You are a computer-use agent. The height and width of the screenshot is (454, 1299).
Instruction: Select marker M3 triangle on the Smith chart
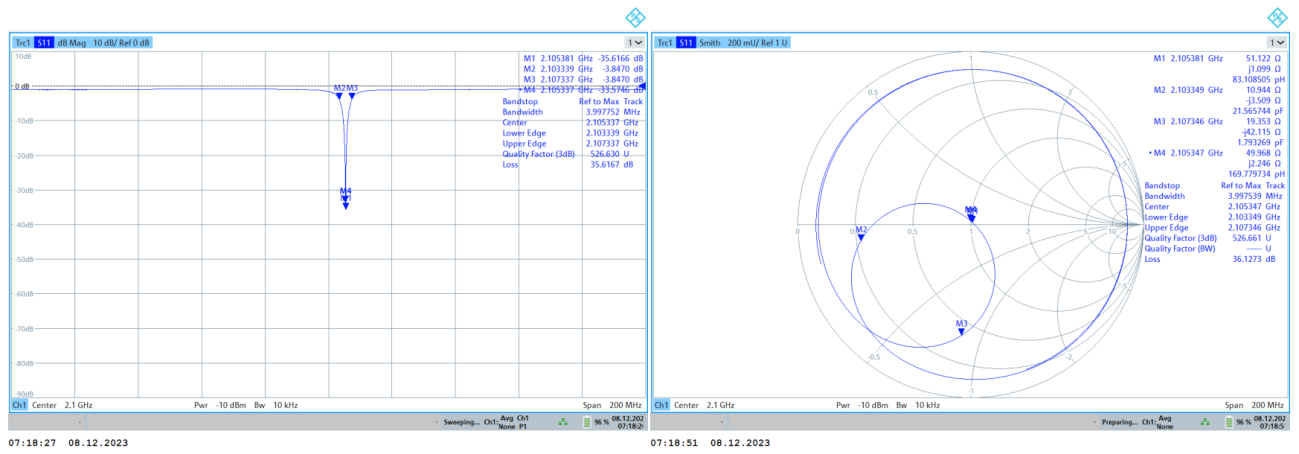(x=961, y=331)
